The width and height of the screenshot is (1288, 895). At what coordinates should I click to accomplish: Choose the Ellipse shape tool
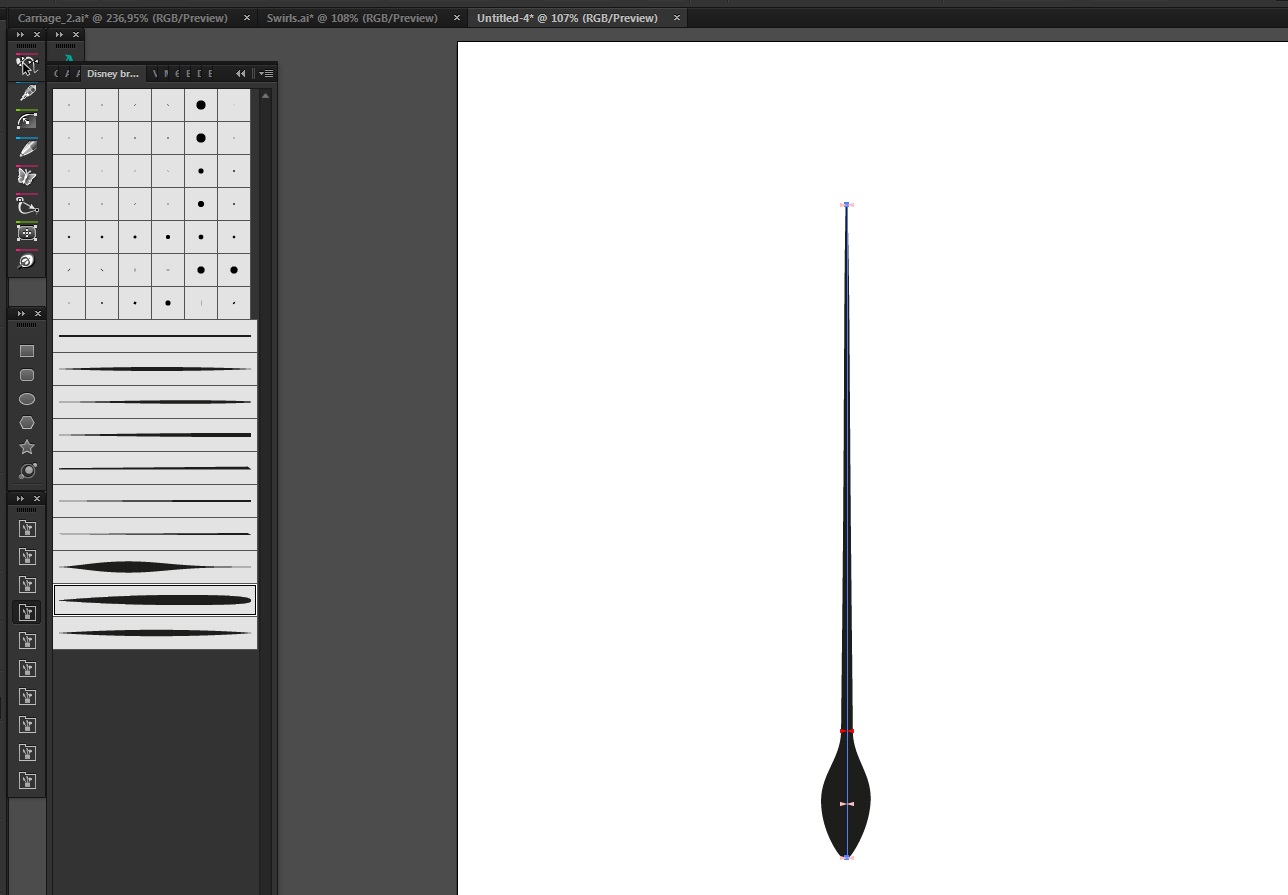pyautogui.click(x=27, y=399)
